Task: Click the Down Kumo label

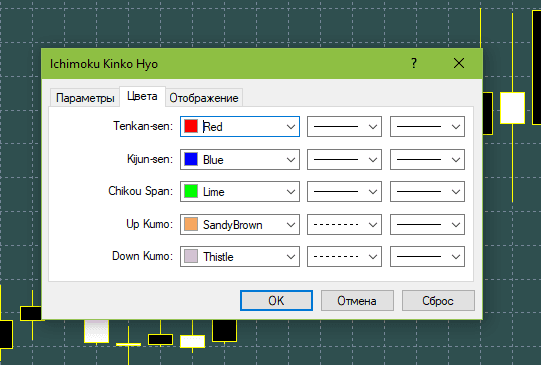Action: click(x=142, y=256)
